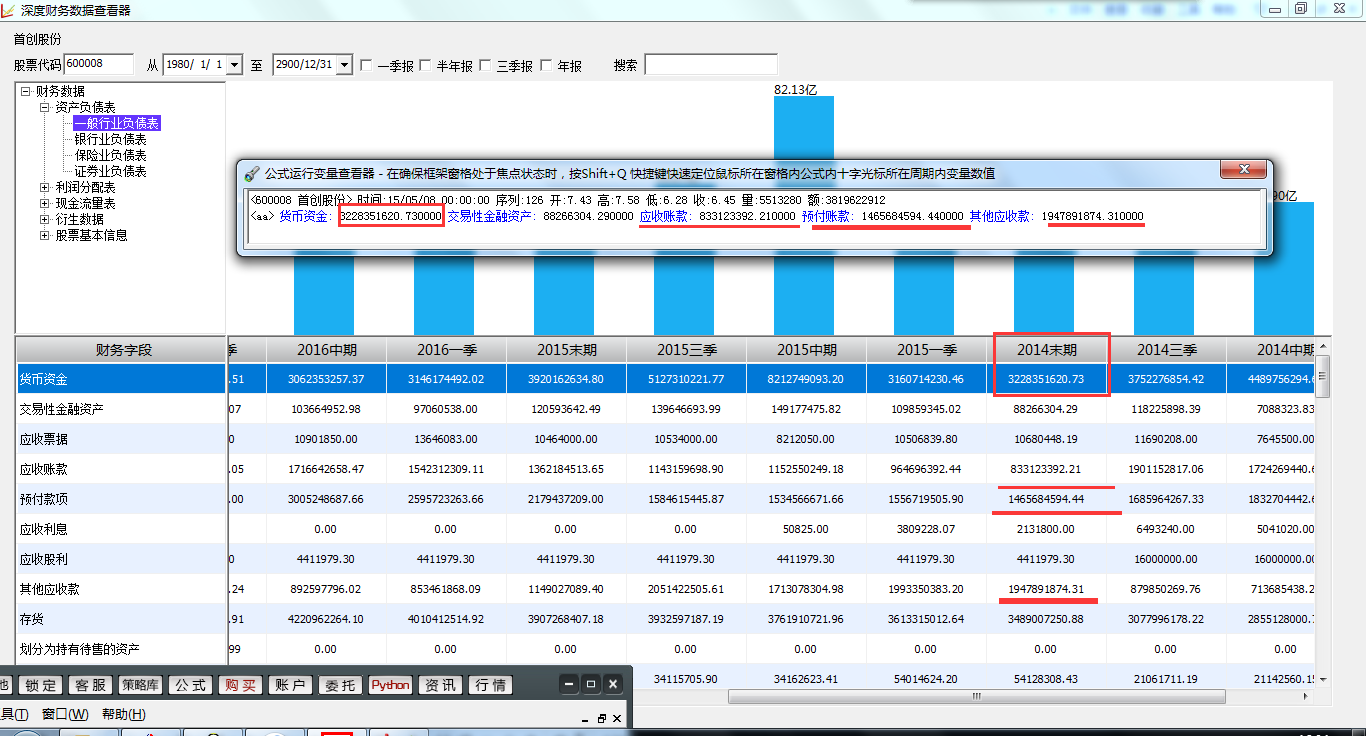Expand the 现金流量表 tree node

tap(44, 203)
